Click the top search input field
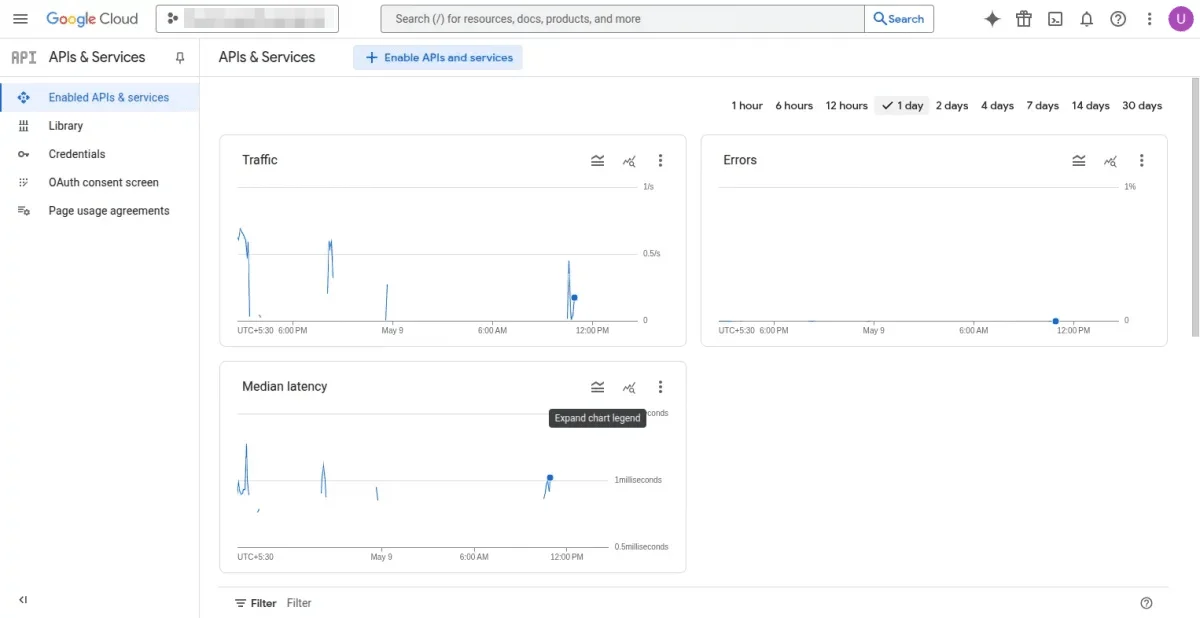The height and width of the screenshot is (618, 1200). [x=620, y=18]
